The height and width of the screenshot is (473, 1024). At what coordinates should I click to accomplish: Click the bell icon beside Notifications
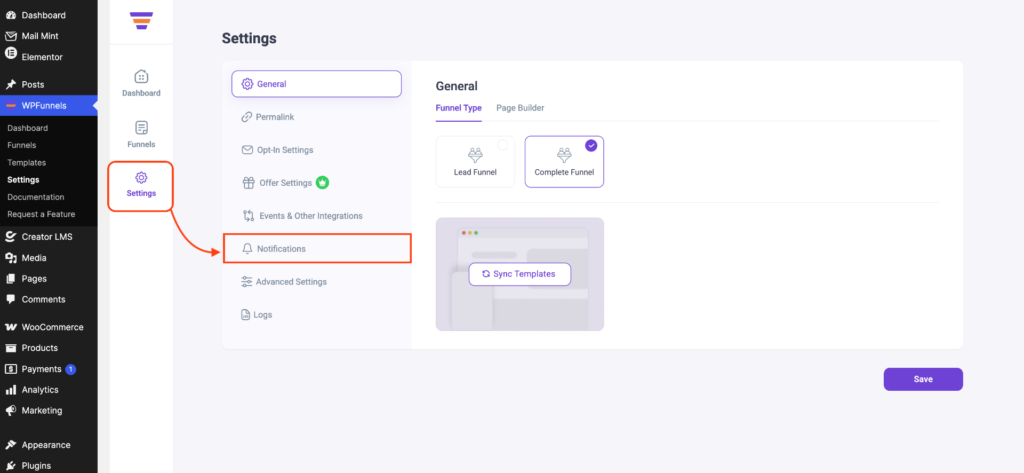[x=247, y=249]
